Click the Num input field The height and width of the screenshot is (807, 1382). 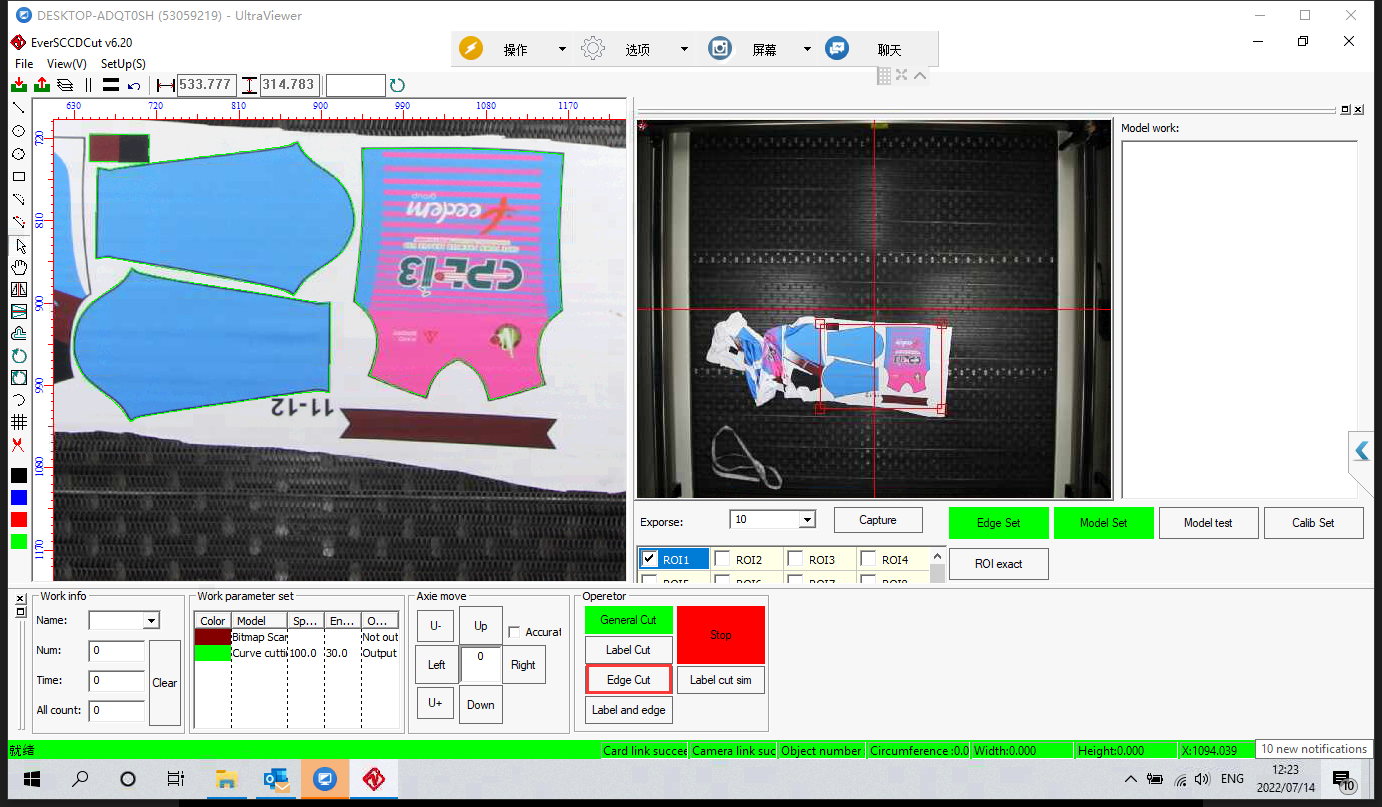point(117,651)
